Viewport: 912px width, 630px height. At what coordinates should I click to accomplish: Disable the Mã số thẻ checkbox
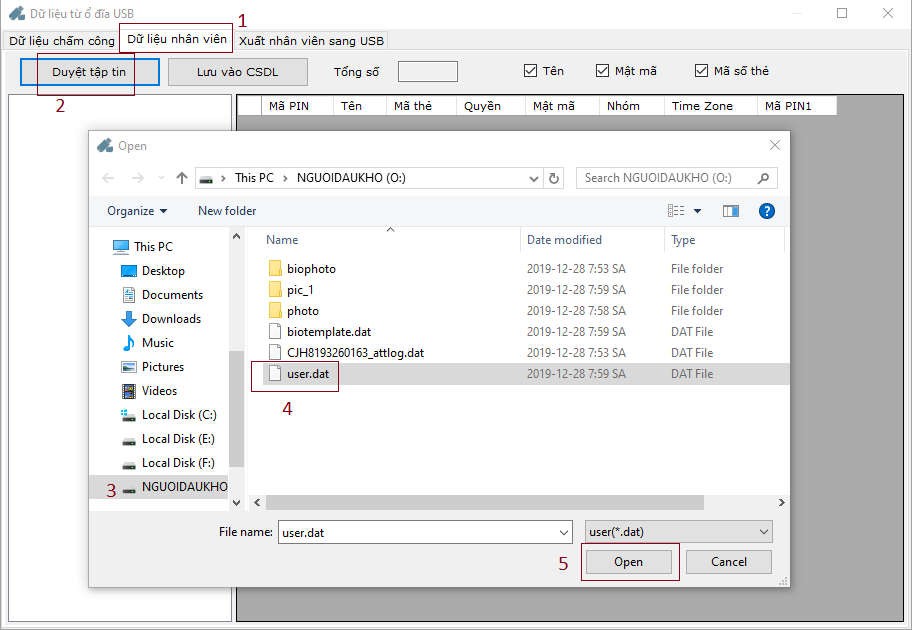702,71
